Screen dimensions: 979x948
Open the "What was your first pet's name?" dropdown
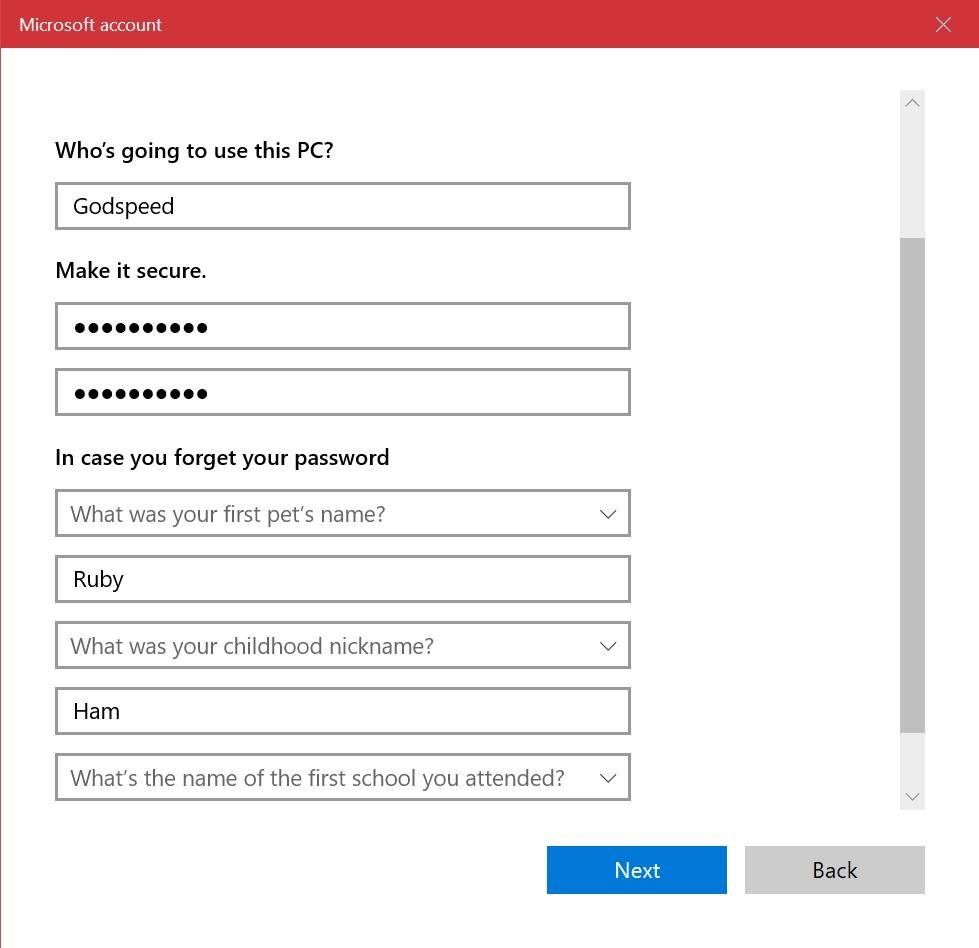click(343, 513)
